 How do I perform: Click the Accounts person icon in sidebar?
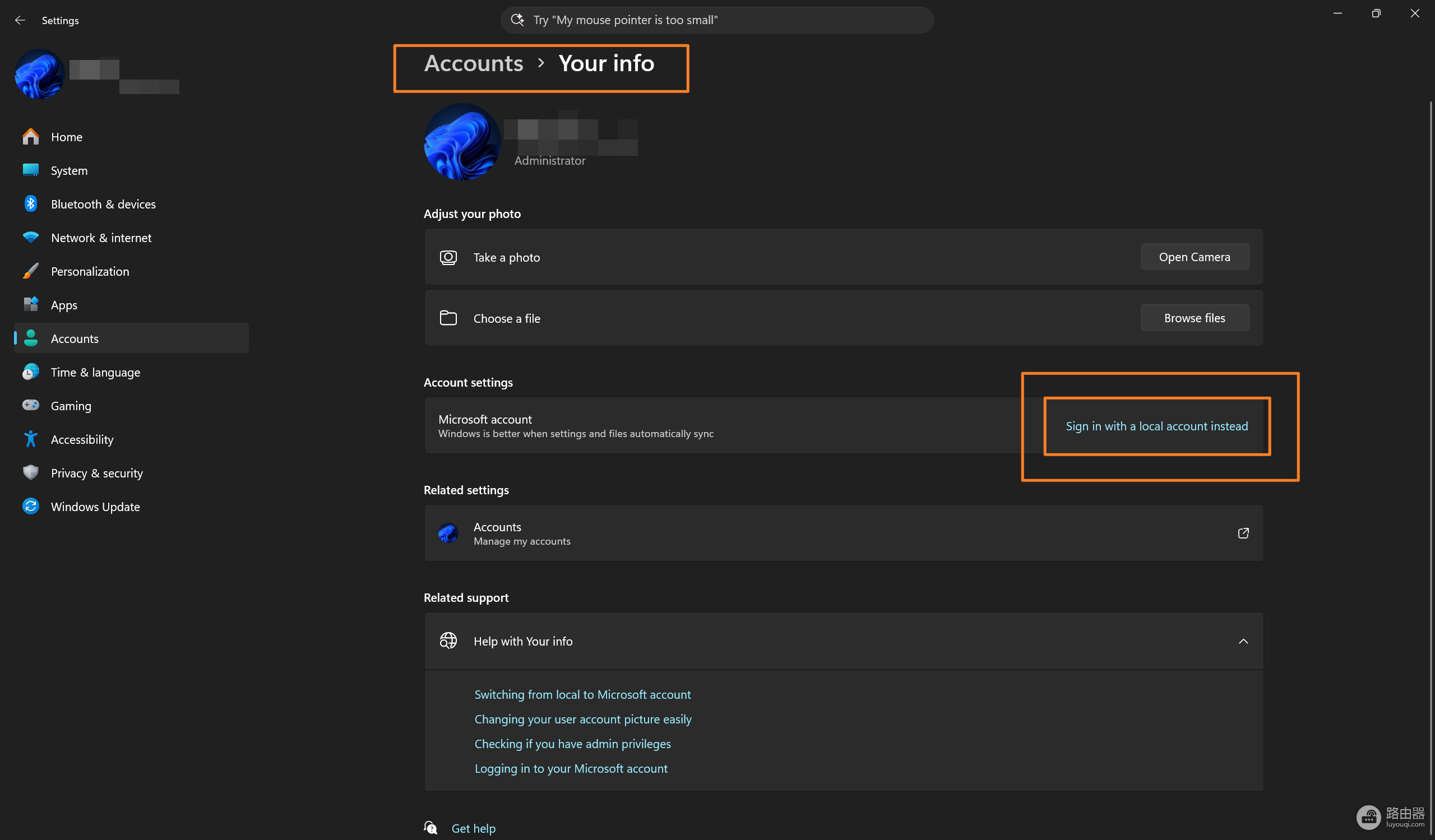(31, 338)
